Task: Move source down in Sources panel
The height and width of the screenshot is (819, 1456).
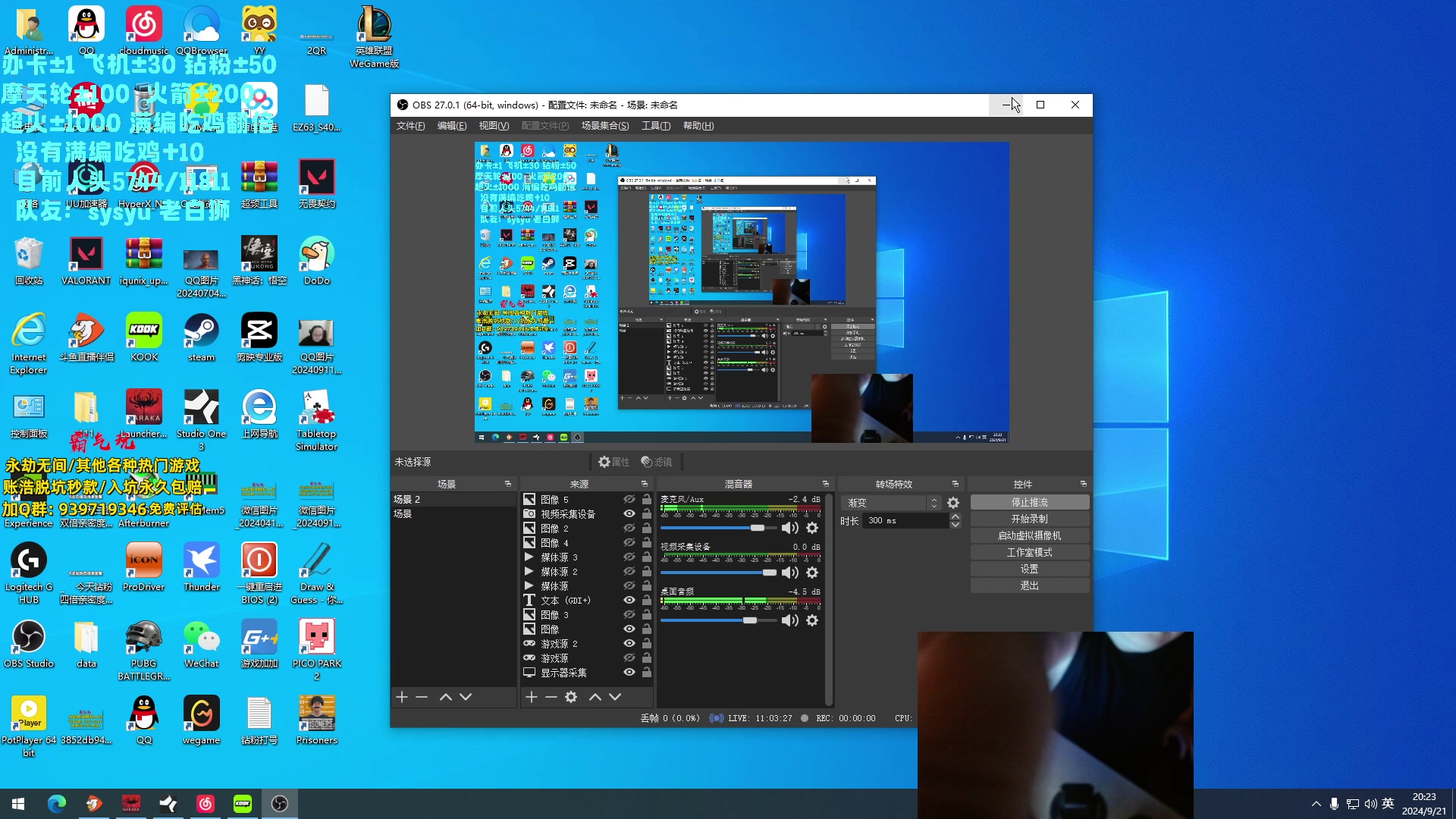Action: (615, 697)
